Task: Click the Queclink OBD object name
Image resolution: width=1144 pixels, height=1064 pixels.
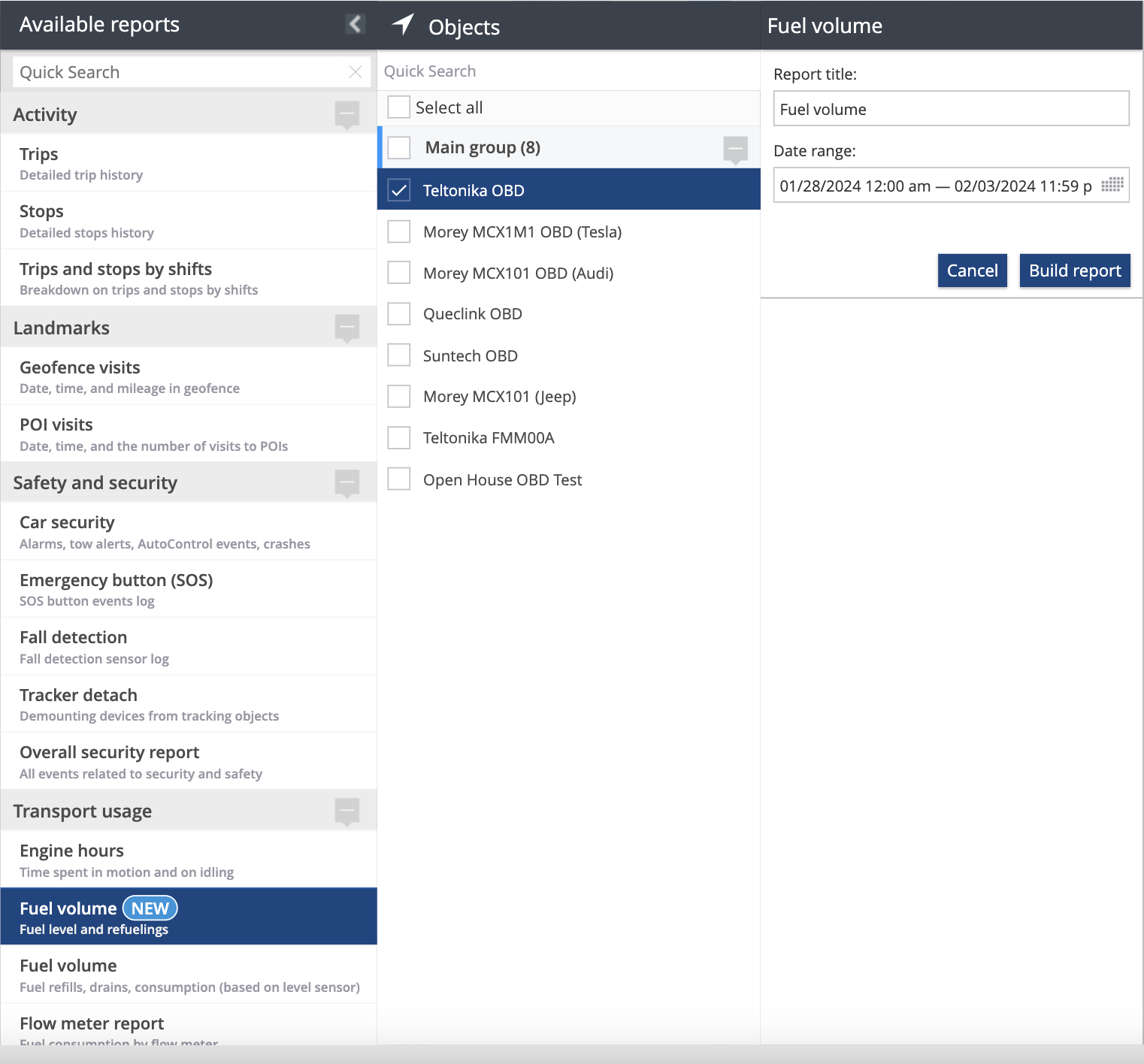Action: tap(473, 314)
